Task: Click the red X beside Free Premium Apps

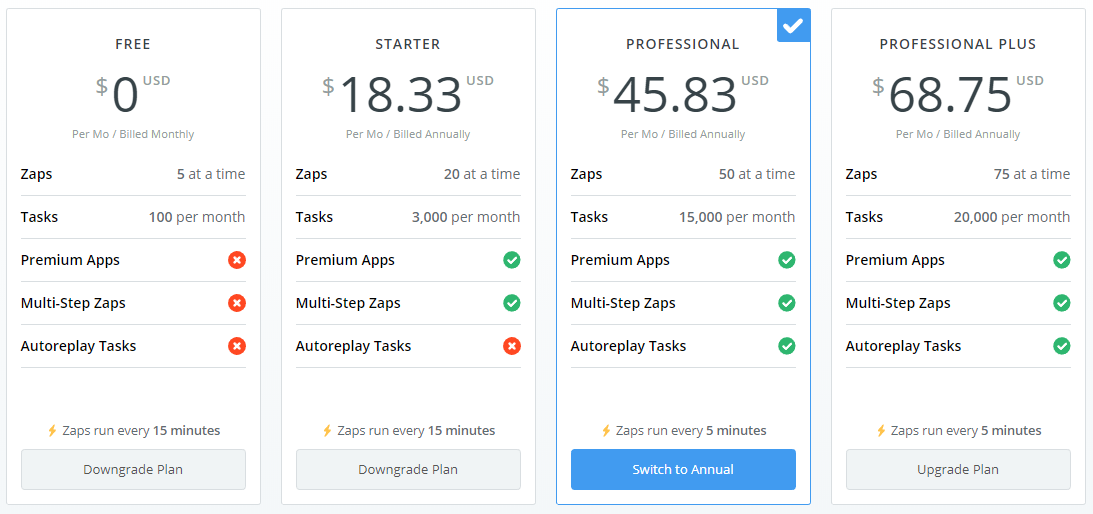Action: tap(237, 260)
